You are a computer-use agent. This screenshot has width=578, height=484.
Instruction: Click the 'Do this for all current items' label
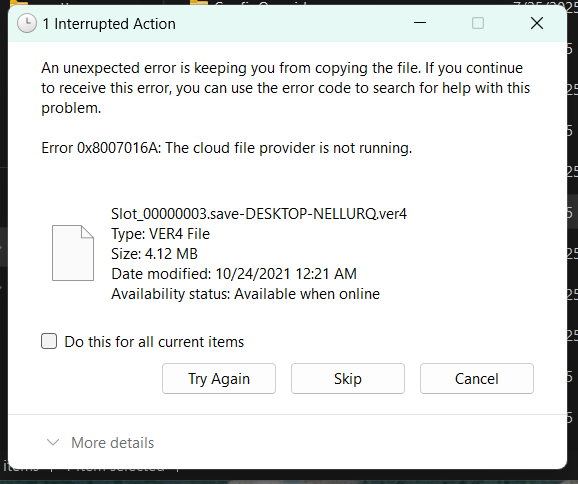click(x=154, y=342)
